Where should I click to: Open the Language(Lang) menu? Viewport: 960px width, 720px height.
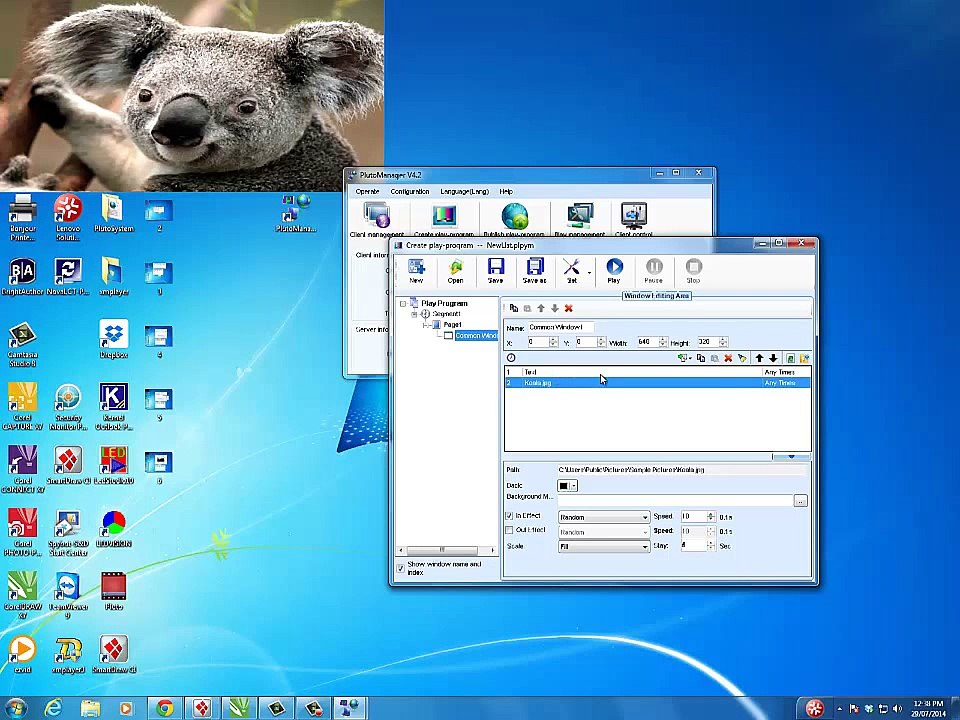click(464, 191)
